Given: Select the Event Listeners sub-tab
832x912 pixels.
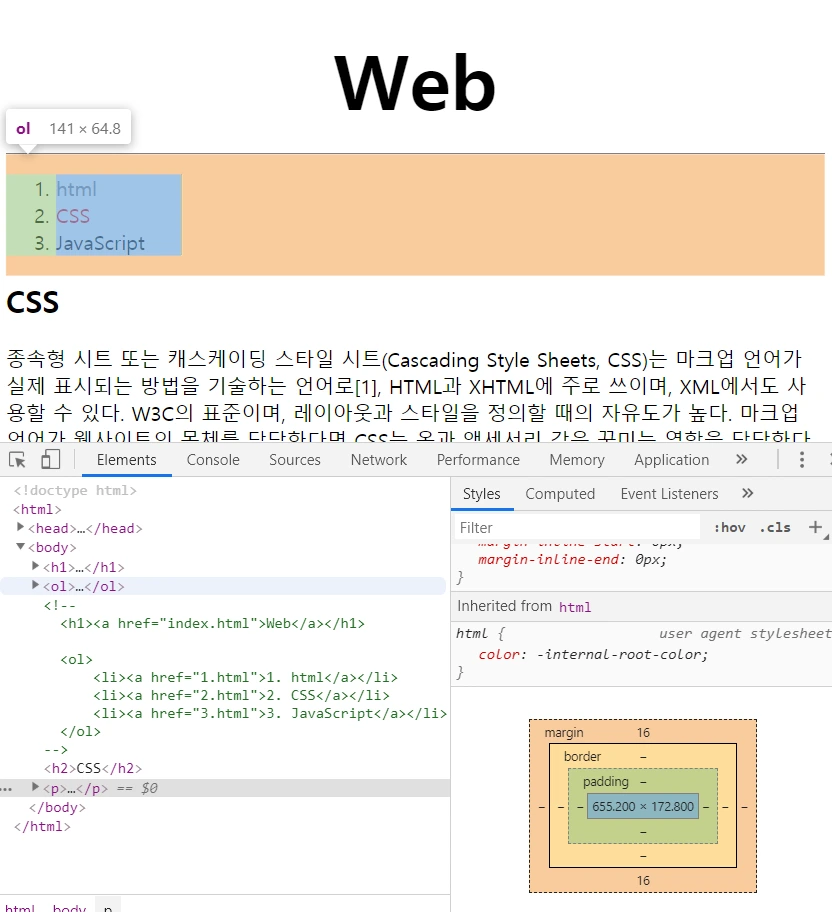Looking at the screenshot, I should click(x=669, y=494).
